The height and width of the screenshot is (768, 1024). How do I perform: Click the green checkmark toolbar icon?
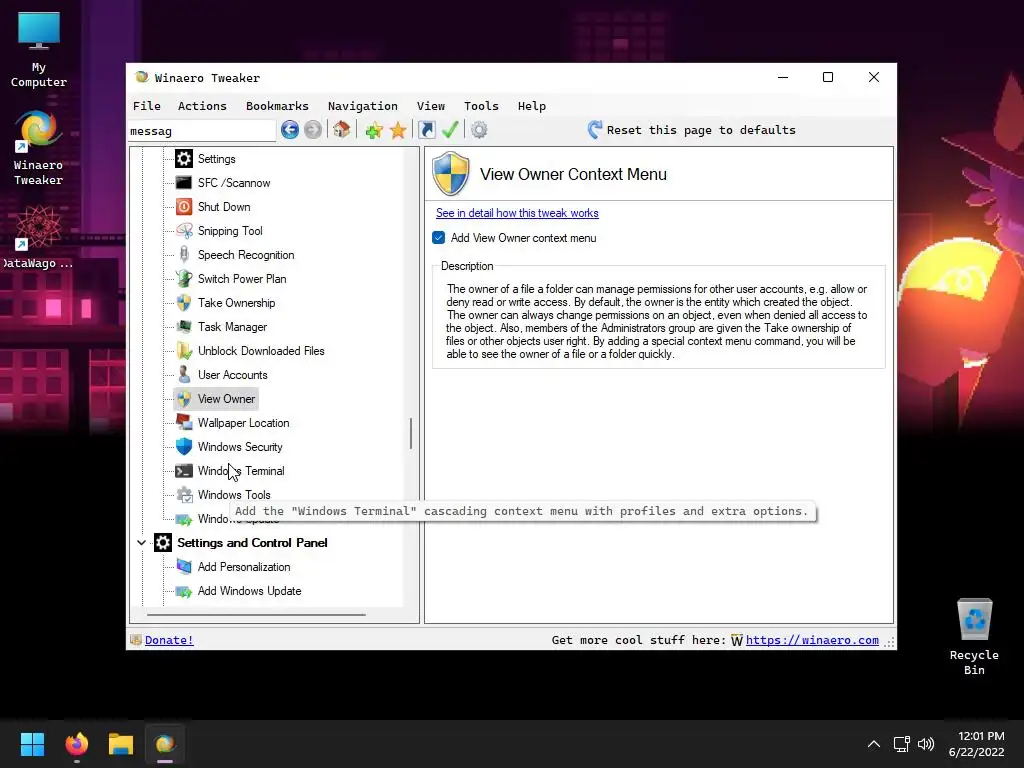450,129
